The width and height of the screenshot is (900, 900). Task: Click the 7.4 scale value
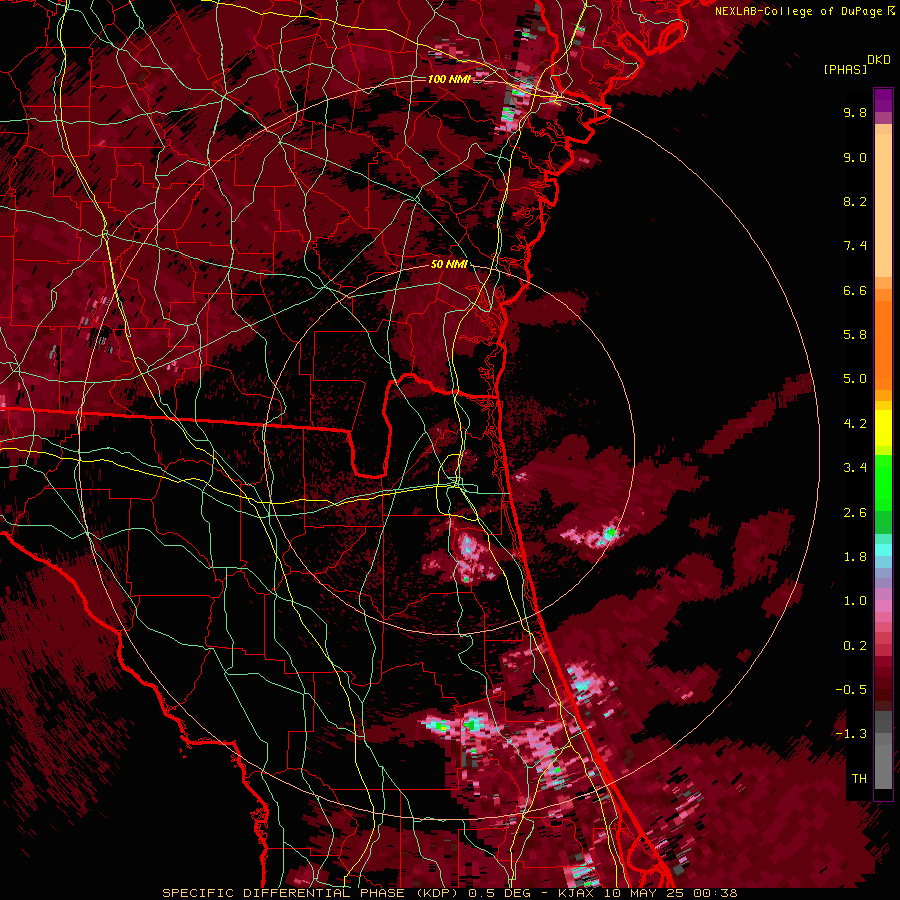855,246
